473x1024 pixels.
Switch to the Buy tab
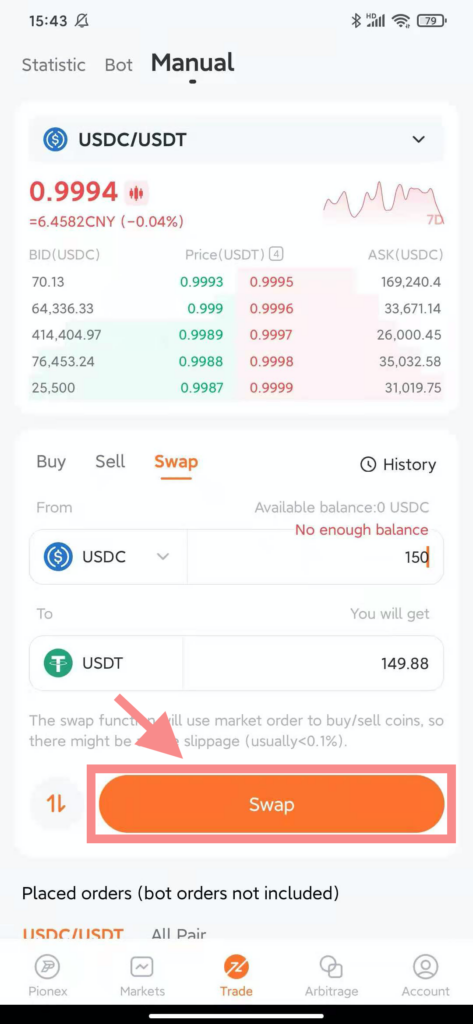pyautogui.click(x=51, y=462)
